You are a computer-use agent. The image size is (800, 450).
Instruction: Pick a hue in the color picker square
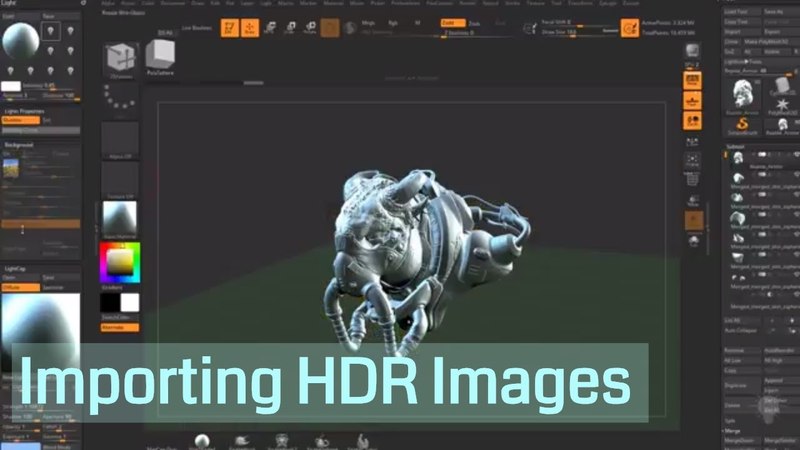[120, 262]
